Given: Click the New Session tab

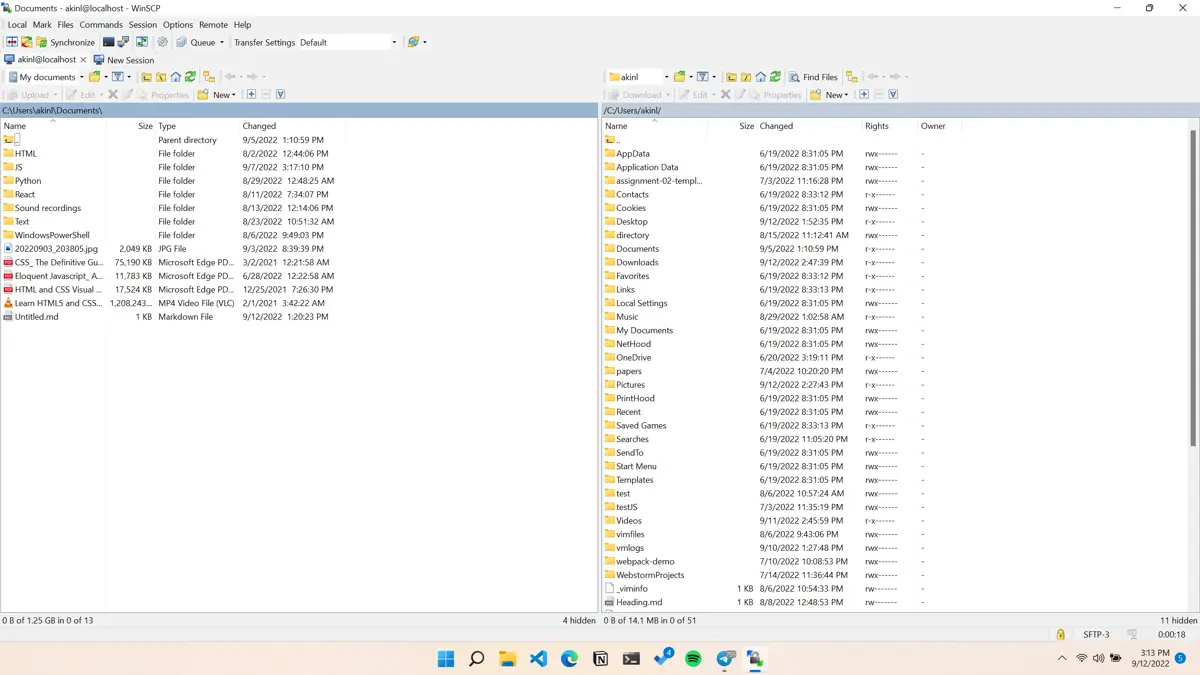Looking at the screenshot, I should (124, 60).
